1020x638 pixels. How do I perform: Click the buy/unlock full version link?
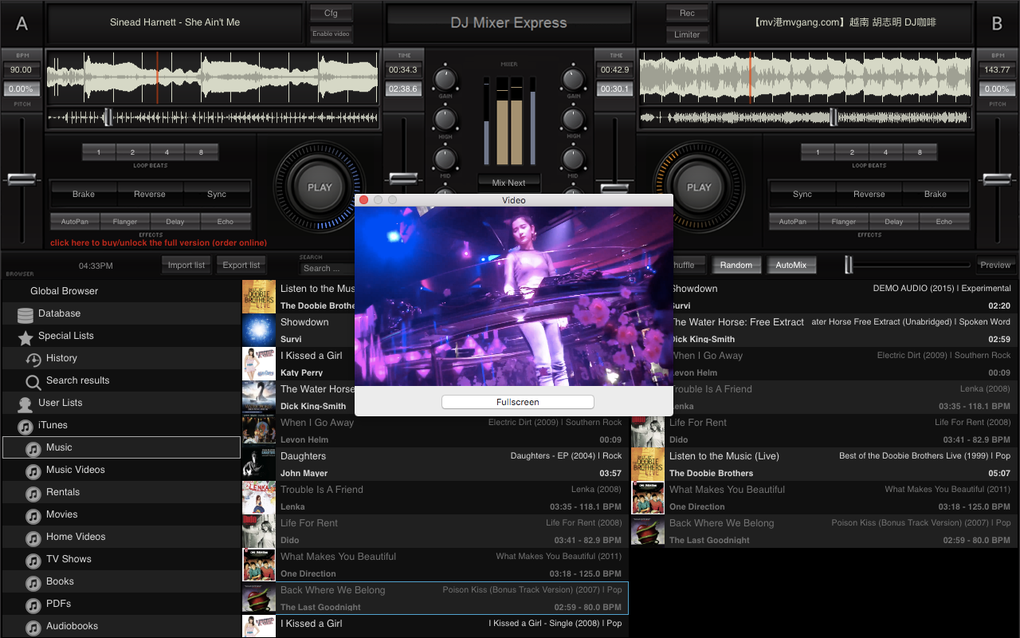[159, 243]
